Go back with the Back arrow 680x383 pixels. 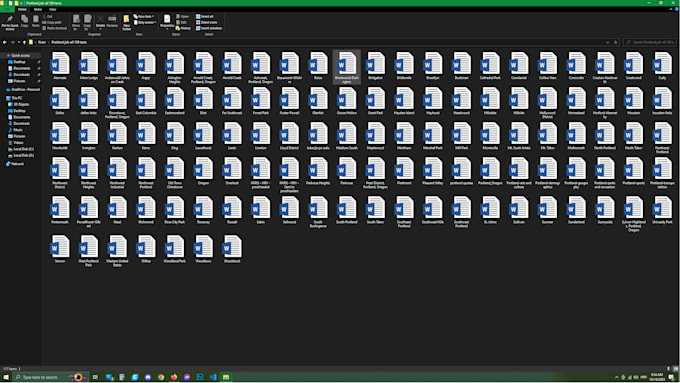coord(5,42)
